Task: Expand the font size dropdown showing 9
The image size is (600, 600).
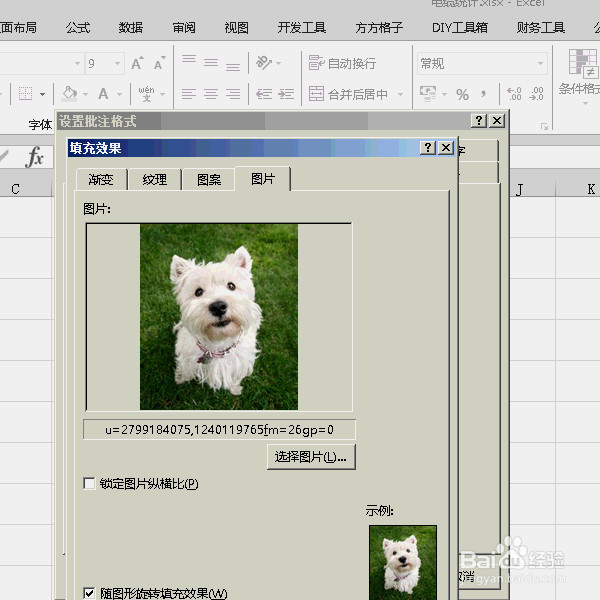Action: tap(117, 63)
